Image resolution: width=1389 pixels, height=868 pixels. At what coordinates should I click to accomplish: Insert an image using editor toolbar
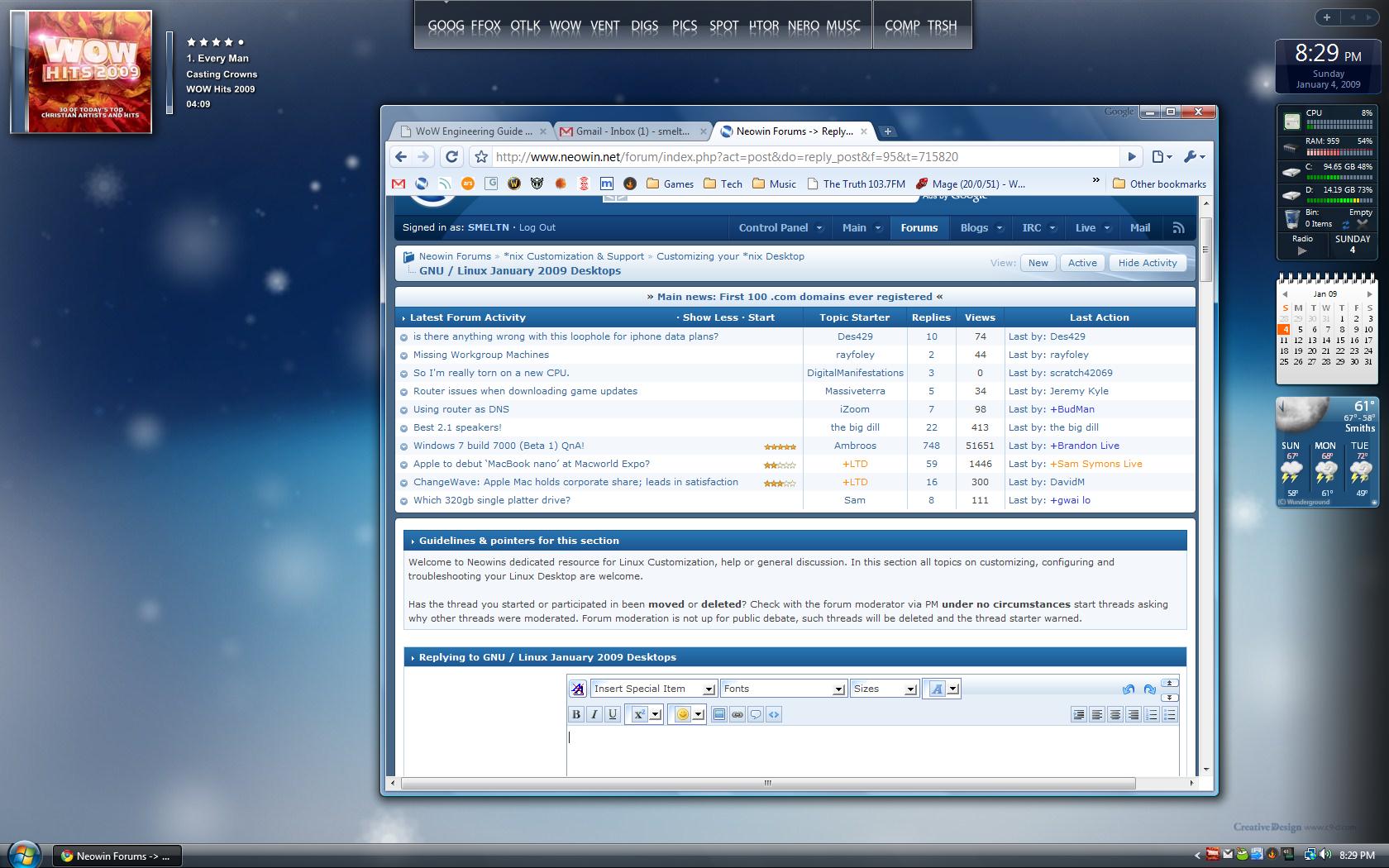point(719,714)
